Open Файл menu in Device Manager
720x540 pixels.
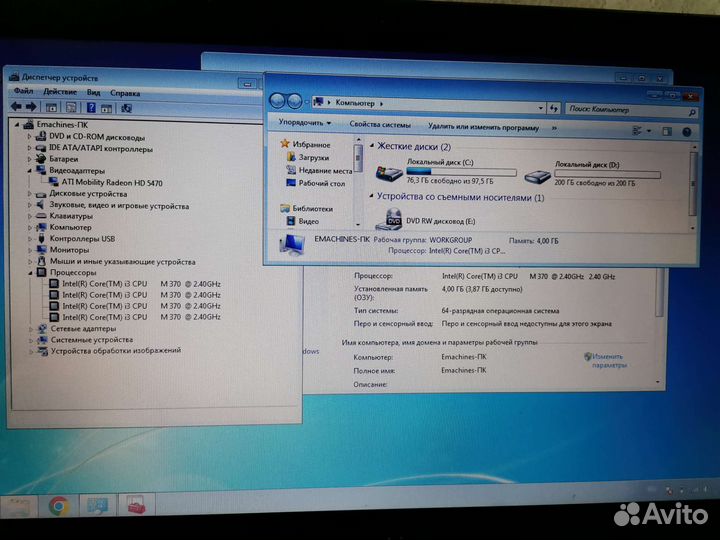coord(23,91)
